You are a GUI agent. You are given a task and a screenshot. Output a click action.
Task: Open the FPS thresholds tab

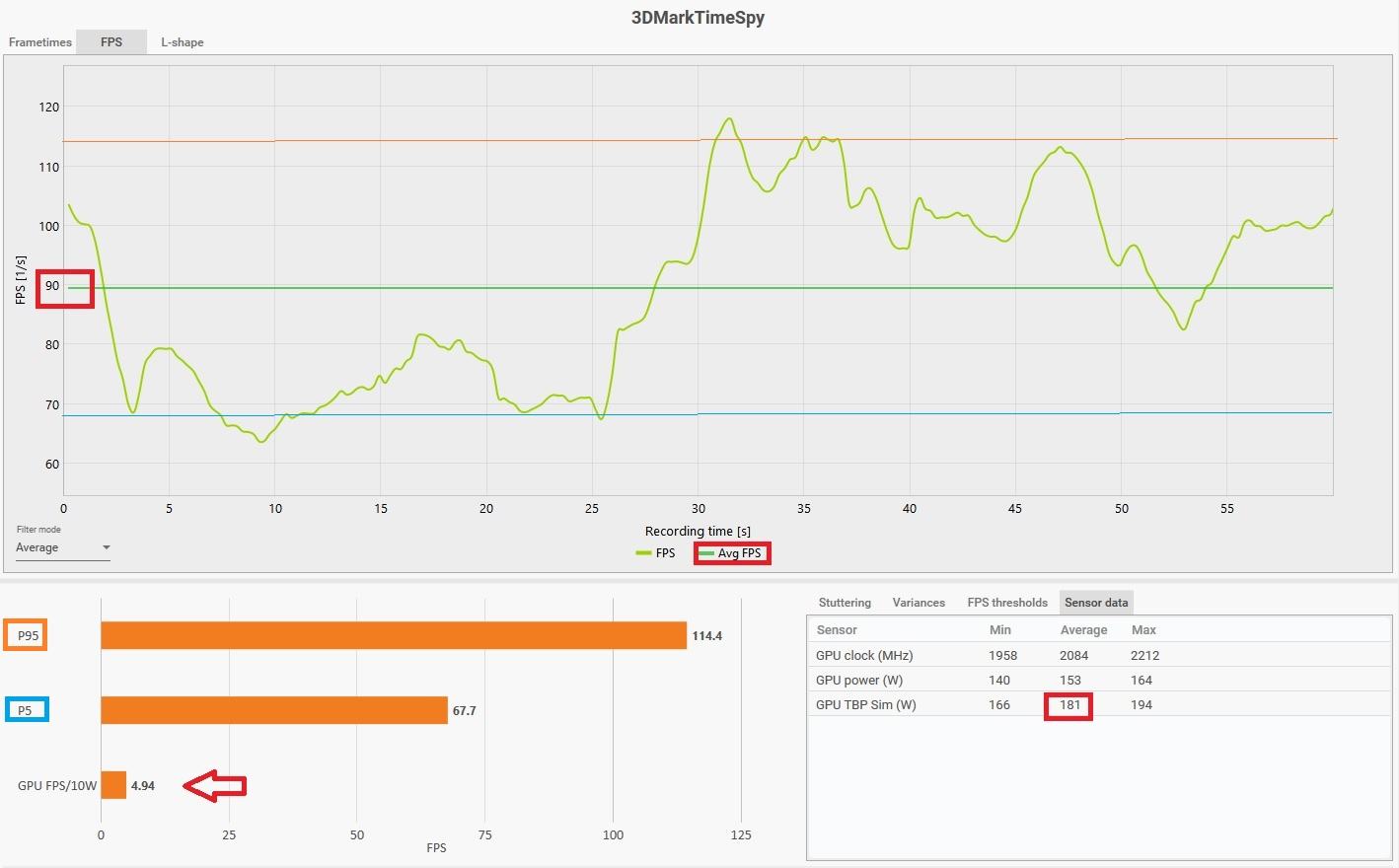(1007, 603)
